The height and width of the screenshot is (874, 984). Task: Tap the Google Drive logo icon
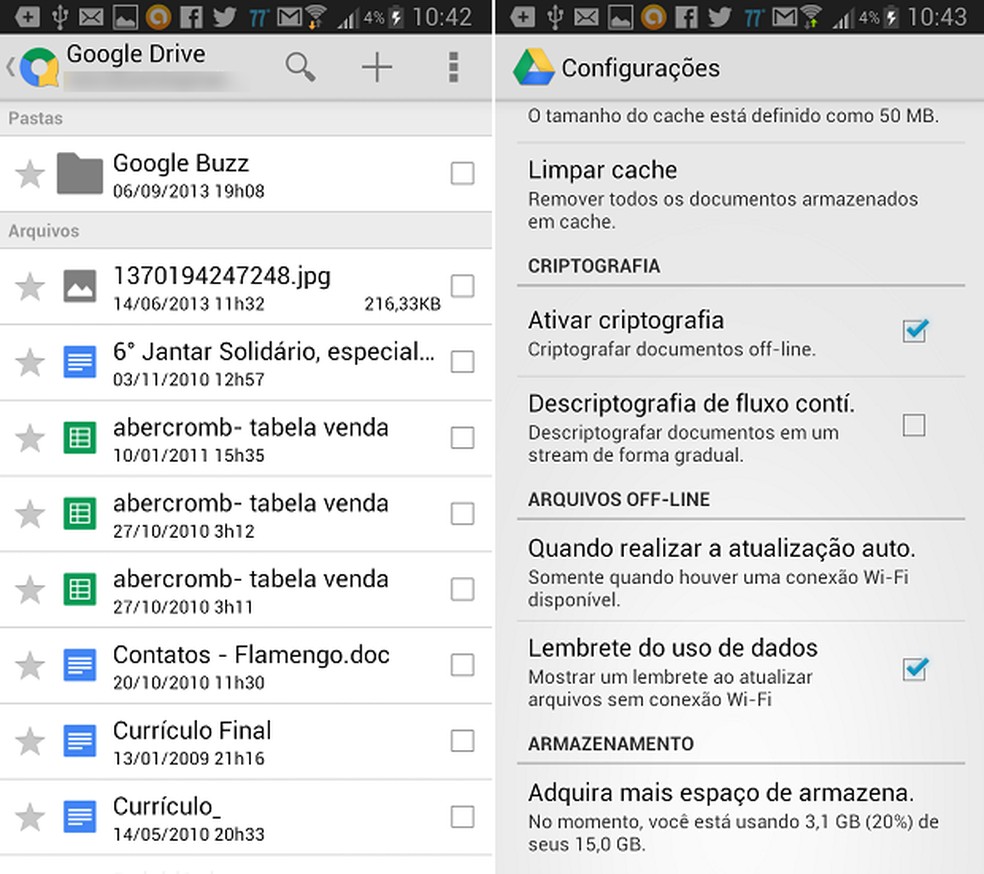[x=37, y=67]
